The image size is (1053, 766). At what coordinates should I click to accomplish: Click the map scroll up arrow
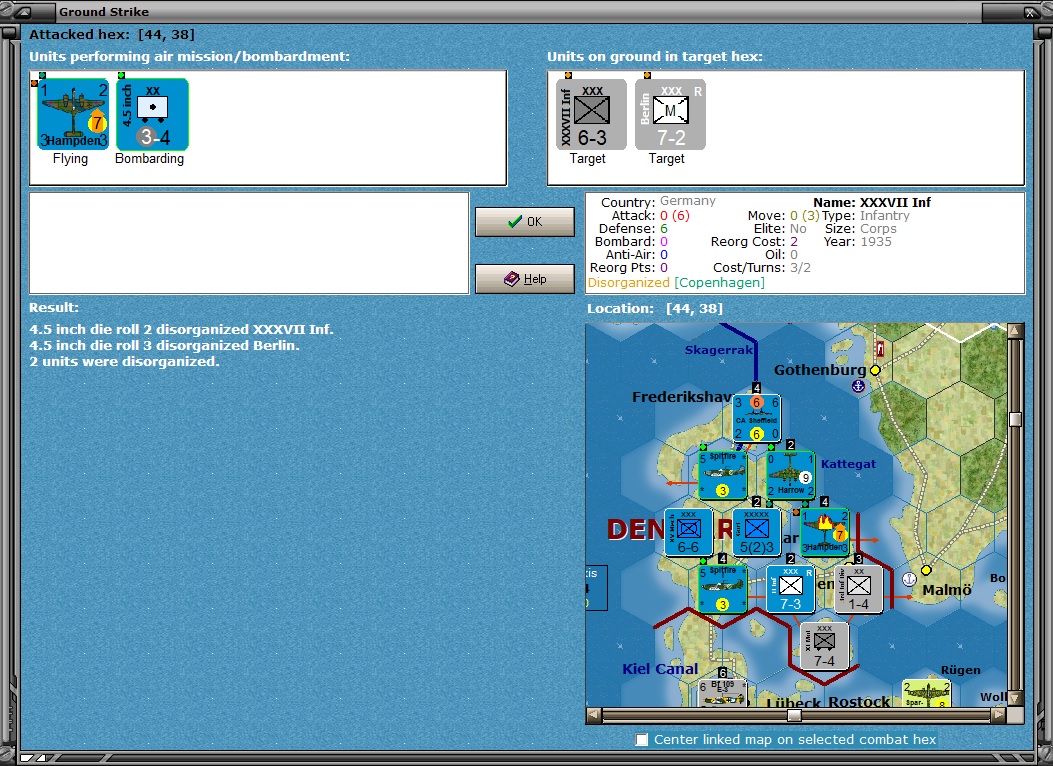[x=1015, y=330]
